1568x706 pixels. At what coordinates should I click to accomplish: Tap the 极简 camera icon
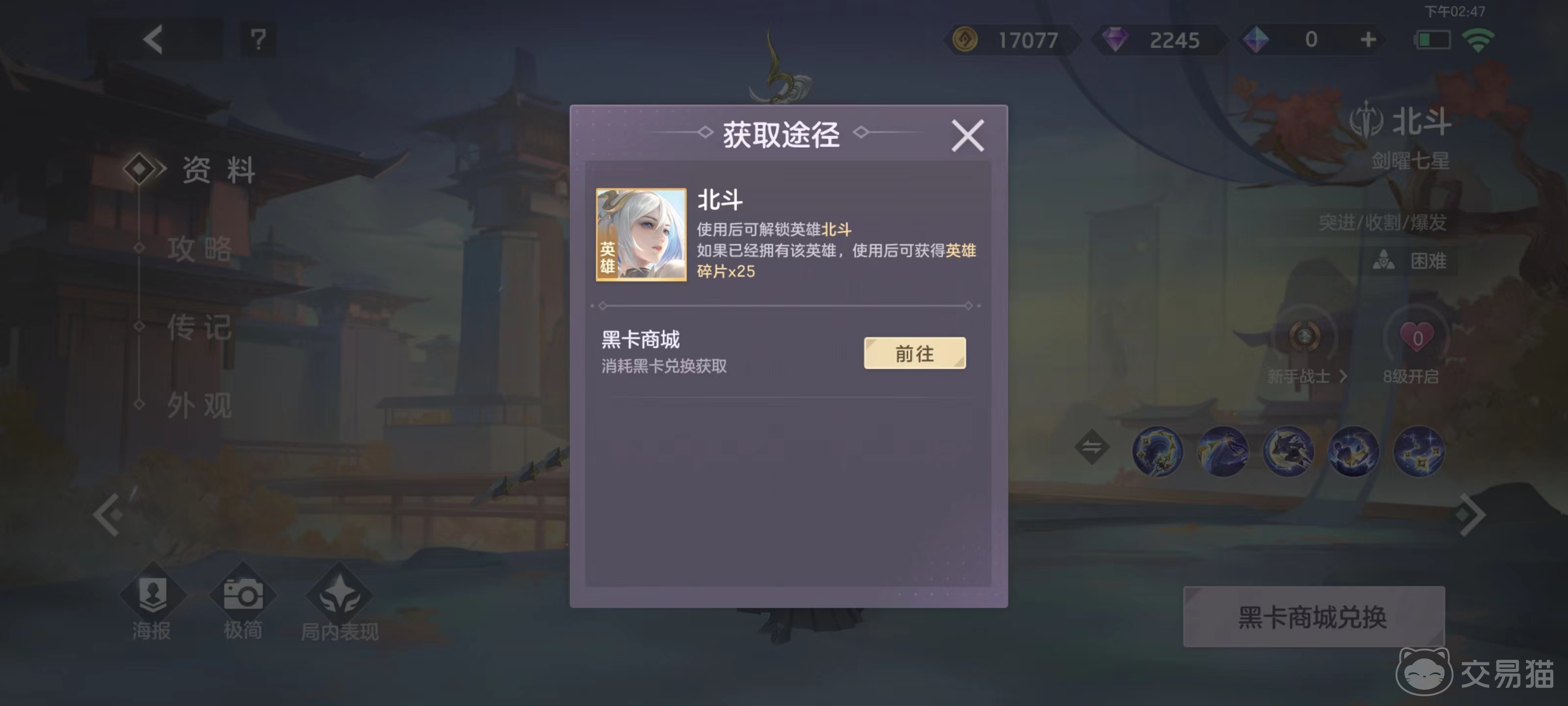pos(243,593)
